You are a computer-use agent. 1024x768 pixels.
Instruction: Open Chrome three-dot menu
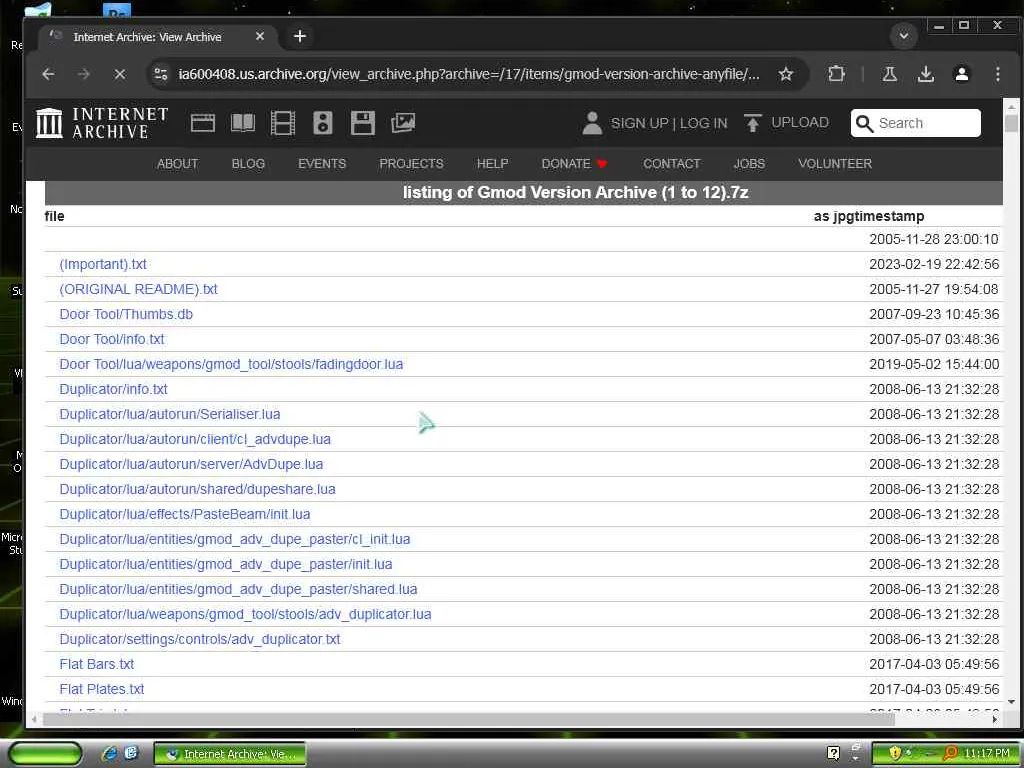(x=997, y=74)
